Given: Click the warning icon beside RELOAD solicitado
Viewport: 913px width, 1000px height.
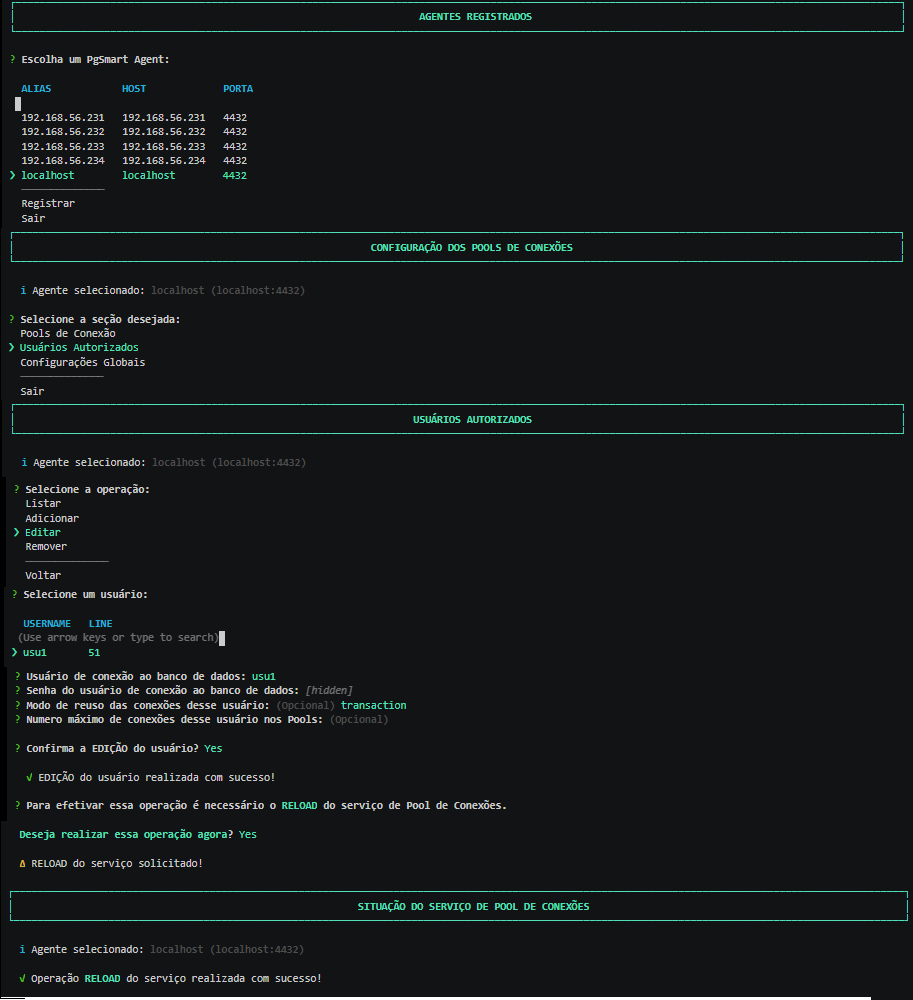Looking at the screenshot, I should pos(22,864).
